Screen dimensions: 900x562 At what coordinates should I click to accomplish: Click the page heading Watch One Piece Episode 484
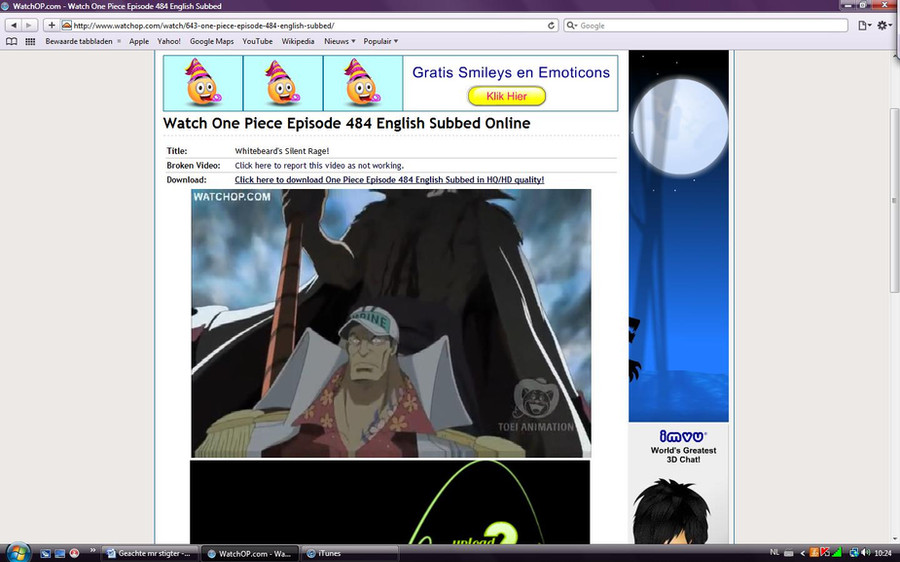coord(347,123)
